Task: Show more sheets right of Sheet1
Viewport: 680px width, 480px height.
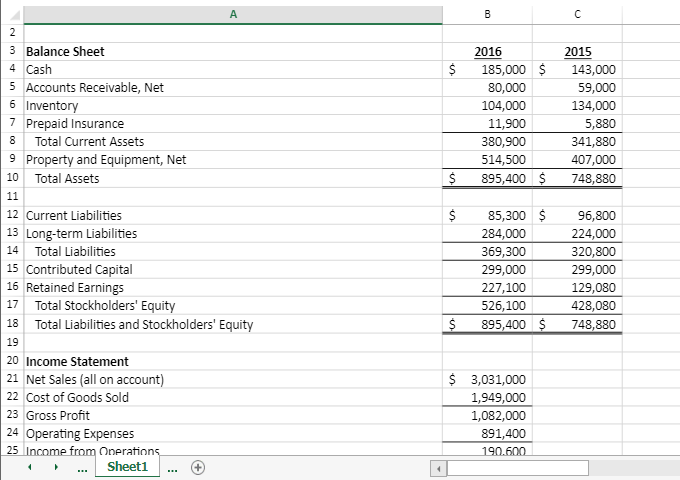Action: tap(172, 468)
